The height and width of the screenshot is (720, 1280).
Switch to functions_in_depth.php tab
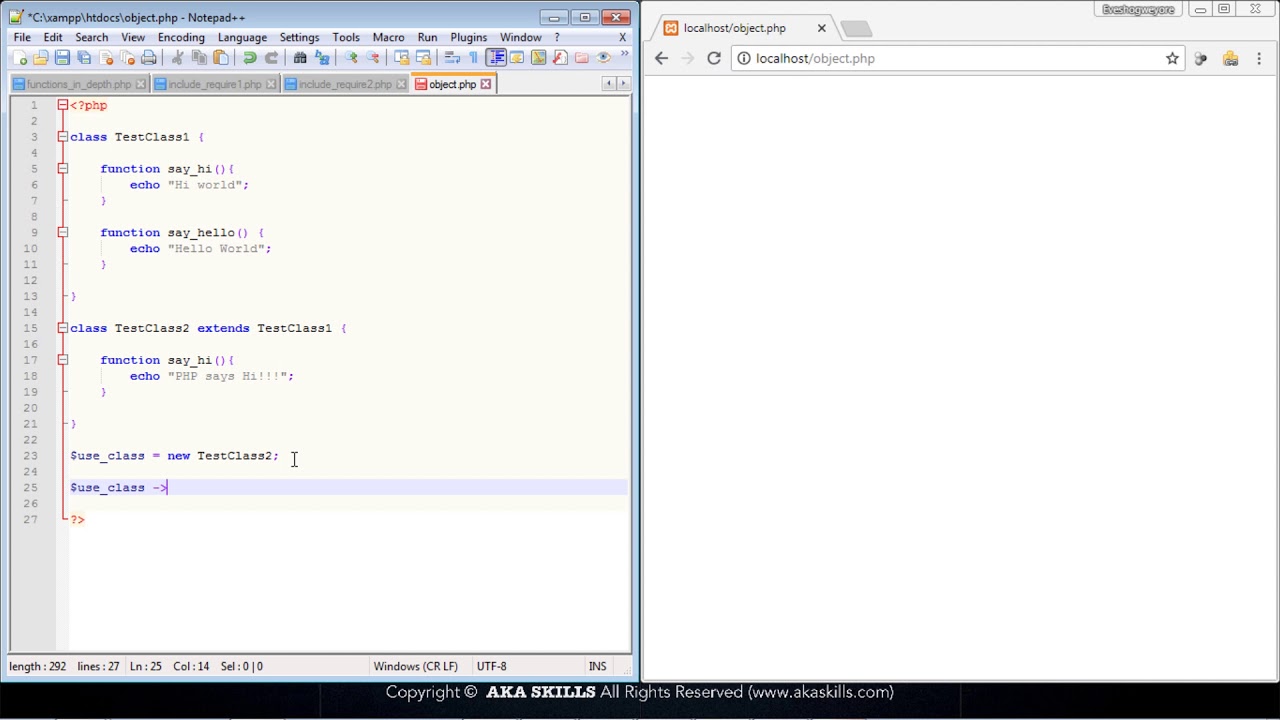[79, 84]
